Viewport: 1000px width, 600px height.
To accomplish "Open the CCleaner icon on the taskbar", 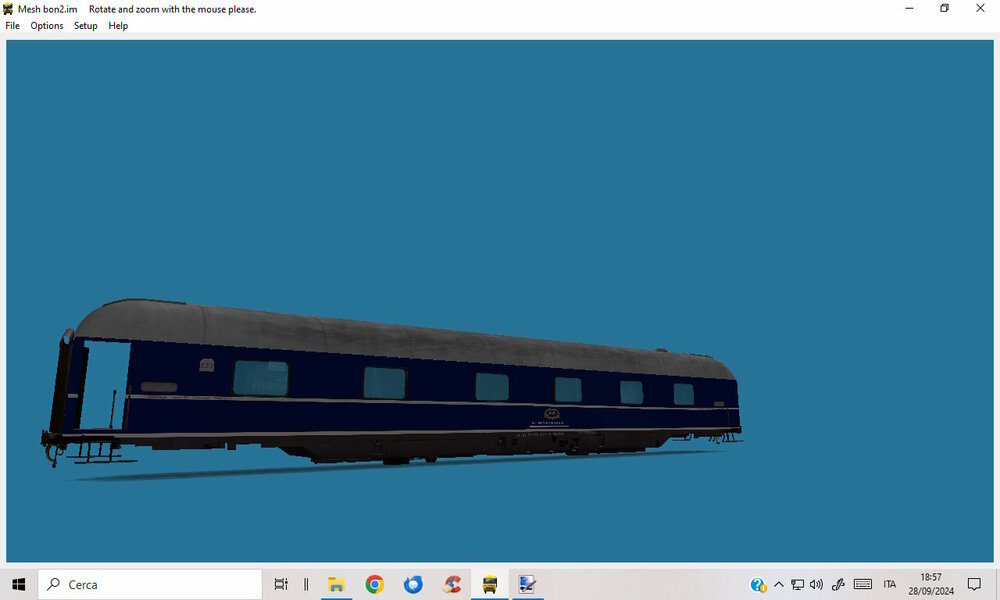I will click(452, 584).
